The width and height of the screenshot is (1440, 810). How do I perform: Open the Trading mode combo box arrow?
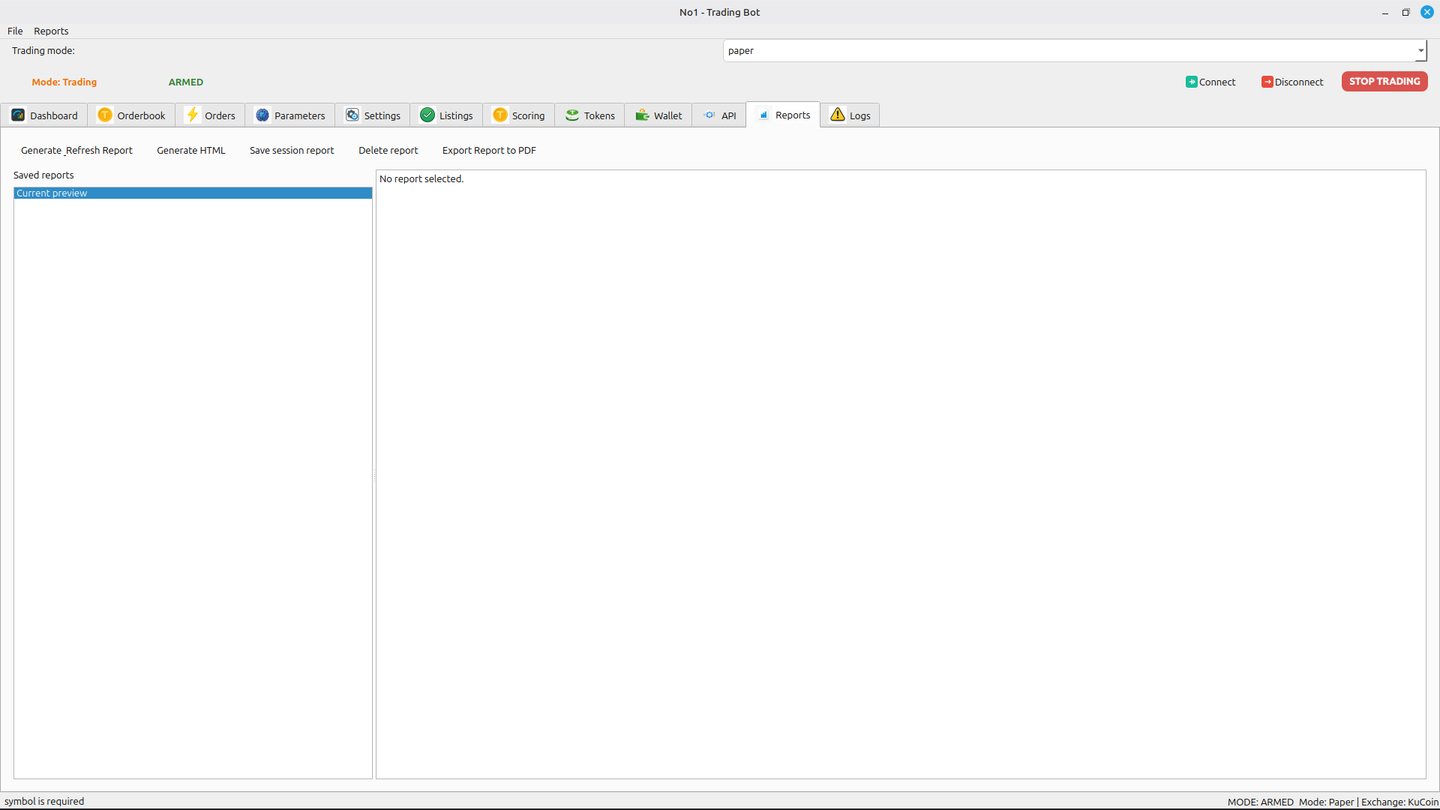pyautogui.click(x=1420, y=50)
